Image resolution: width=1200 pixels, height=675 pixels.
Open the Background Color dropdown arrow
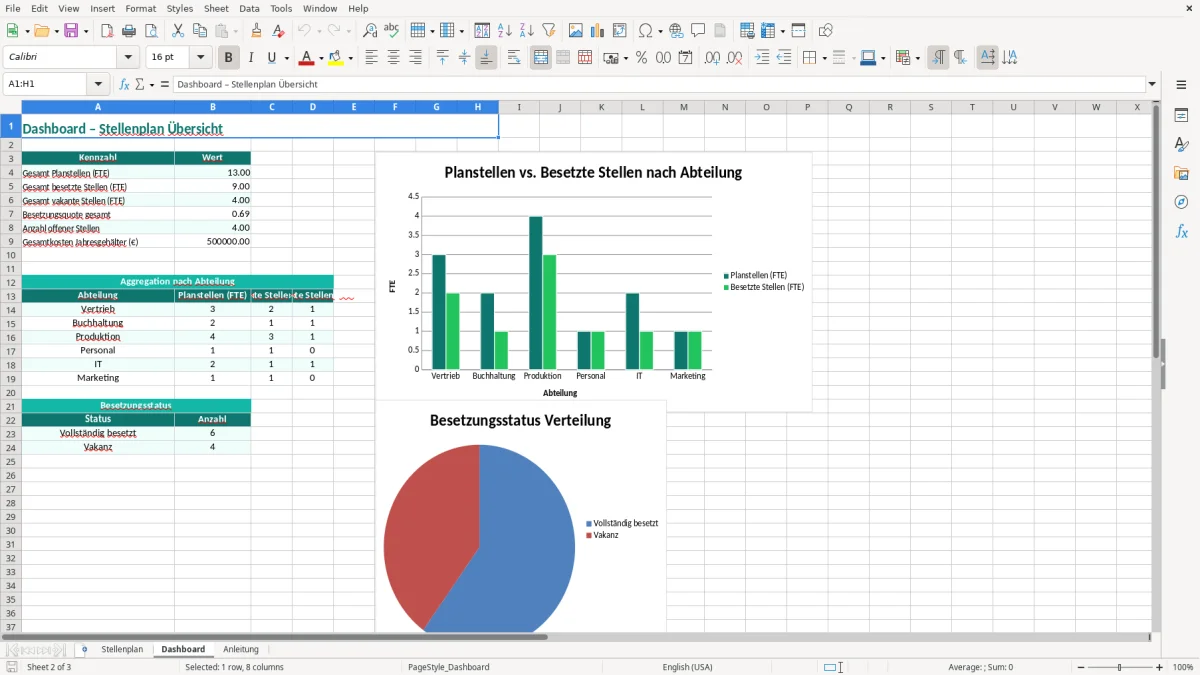[x=350, y=58]
